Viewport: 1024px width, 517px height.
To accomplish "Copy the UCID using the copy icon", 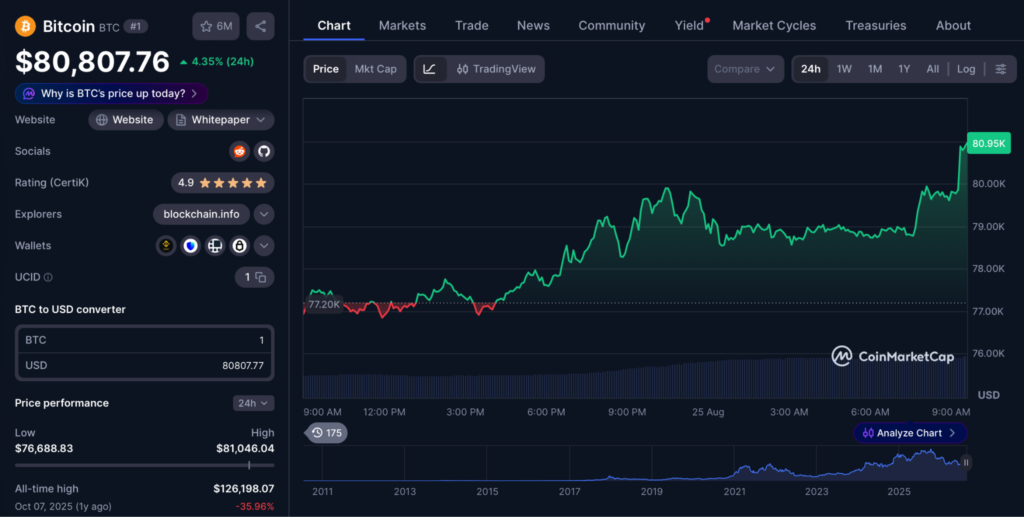I will tap(261, 277).
